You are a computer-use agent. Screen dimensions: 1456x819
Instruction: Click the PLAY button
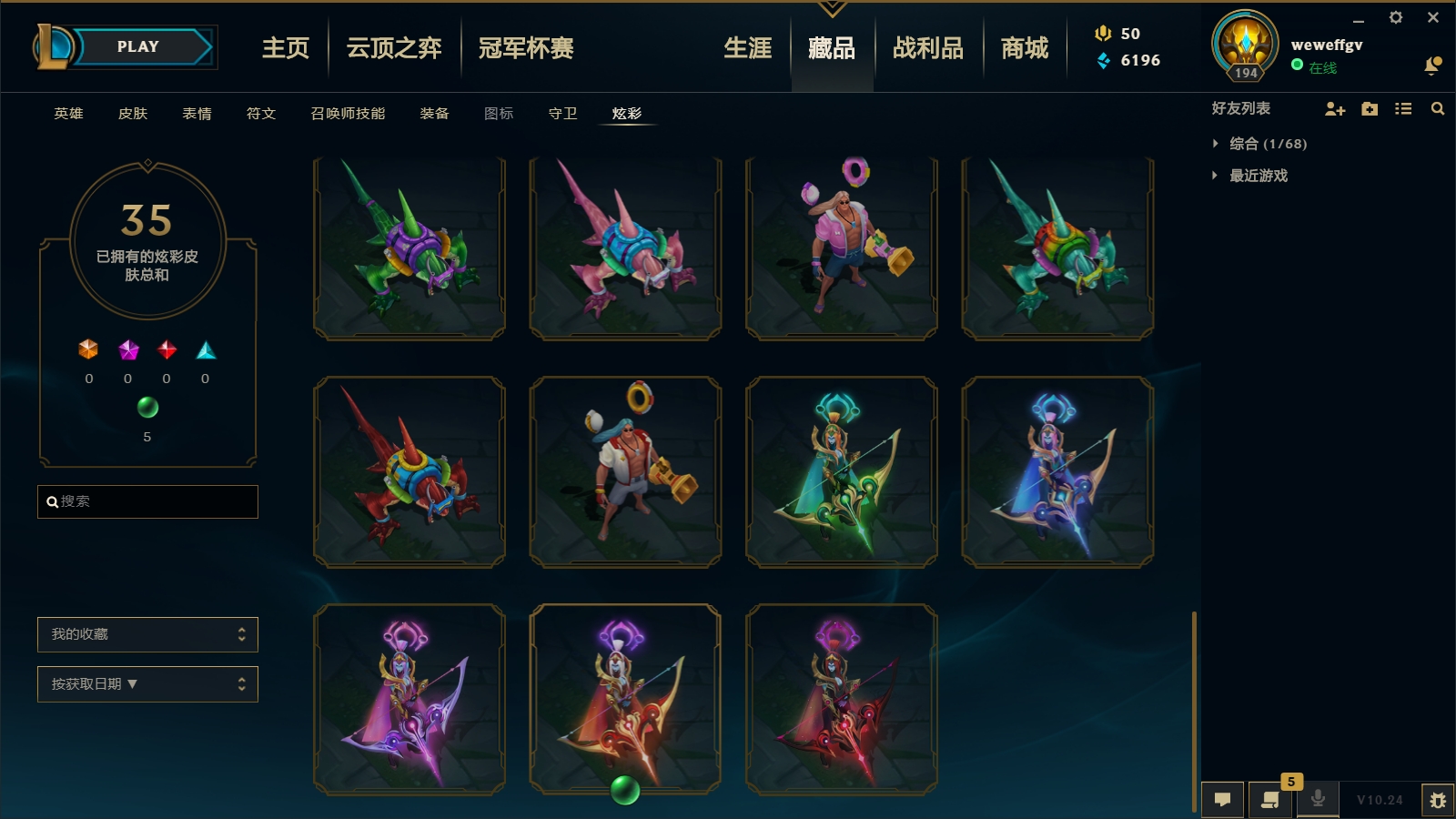click(x=138, y=46)
